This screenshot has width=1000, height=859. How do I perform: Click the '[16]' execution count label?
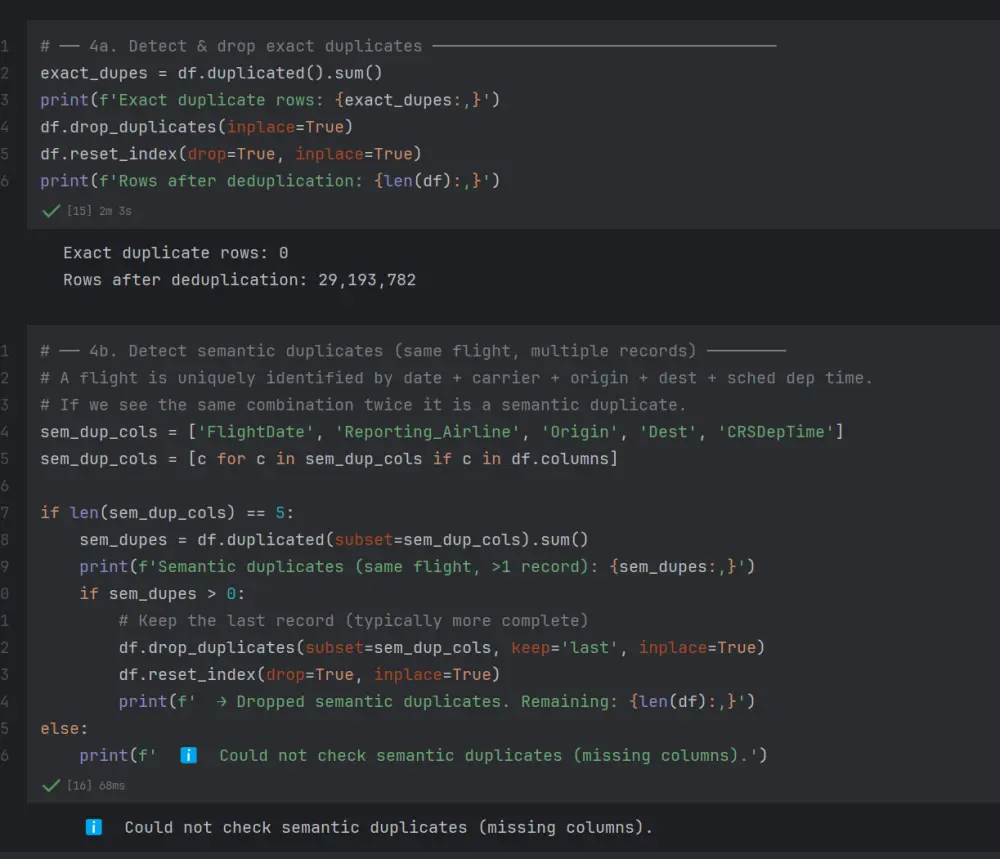click(x=80, y=786)
